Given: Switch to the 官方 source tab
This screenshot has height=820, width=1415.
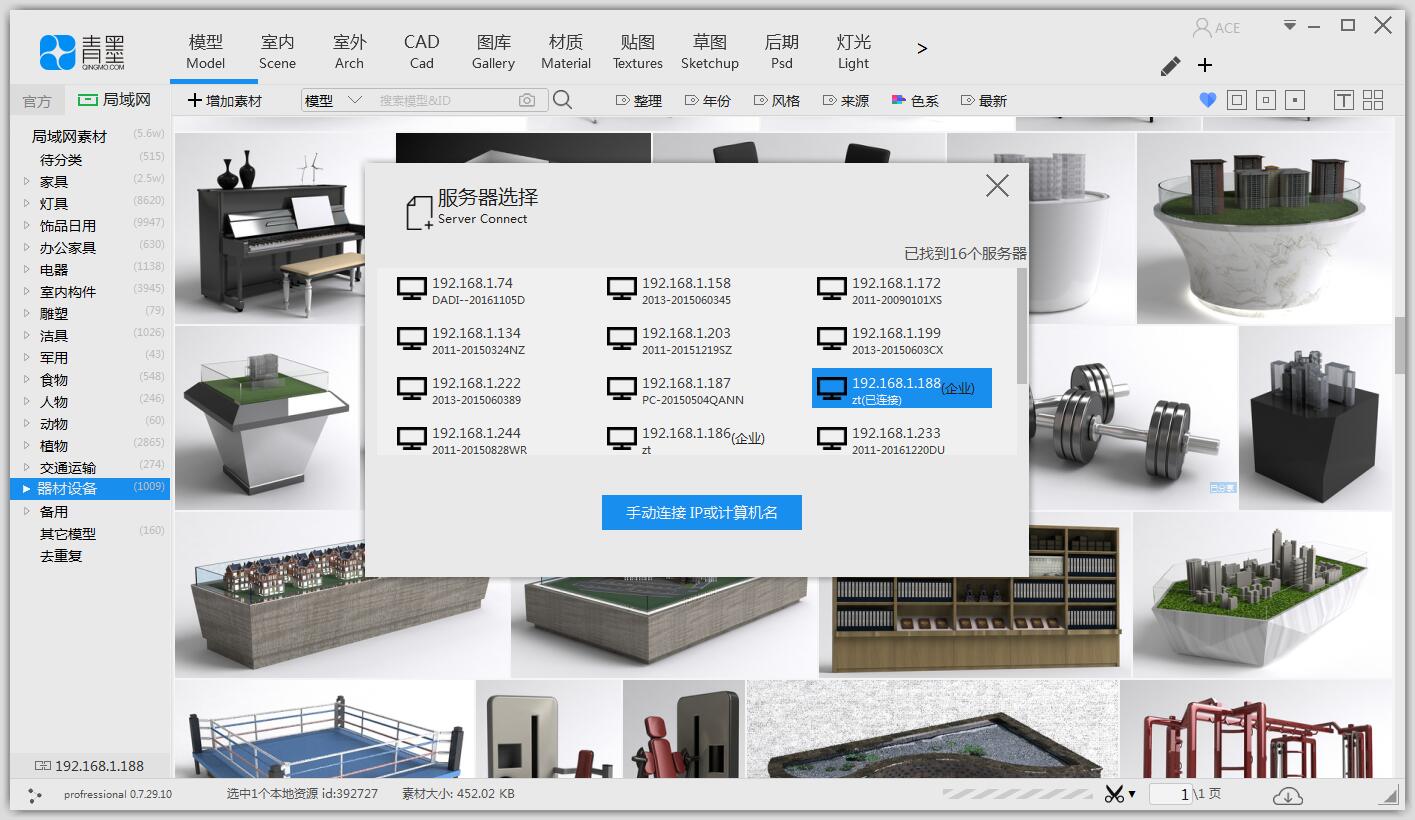Looking at the screenshot, I should (x=37, y=101).
